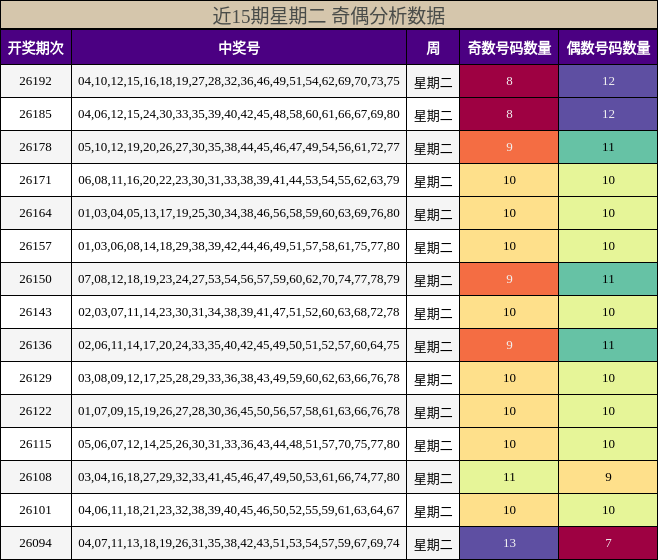The height and width of the screenshot is (560, 658).
Task: Click winning numbers starting 05,06,07,12,14
Action: point(239,444)
